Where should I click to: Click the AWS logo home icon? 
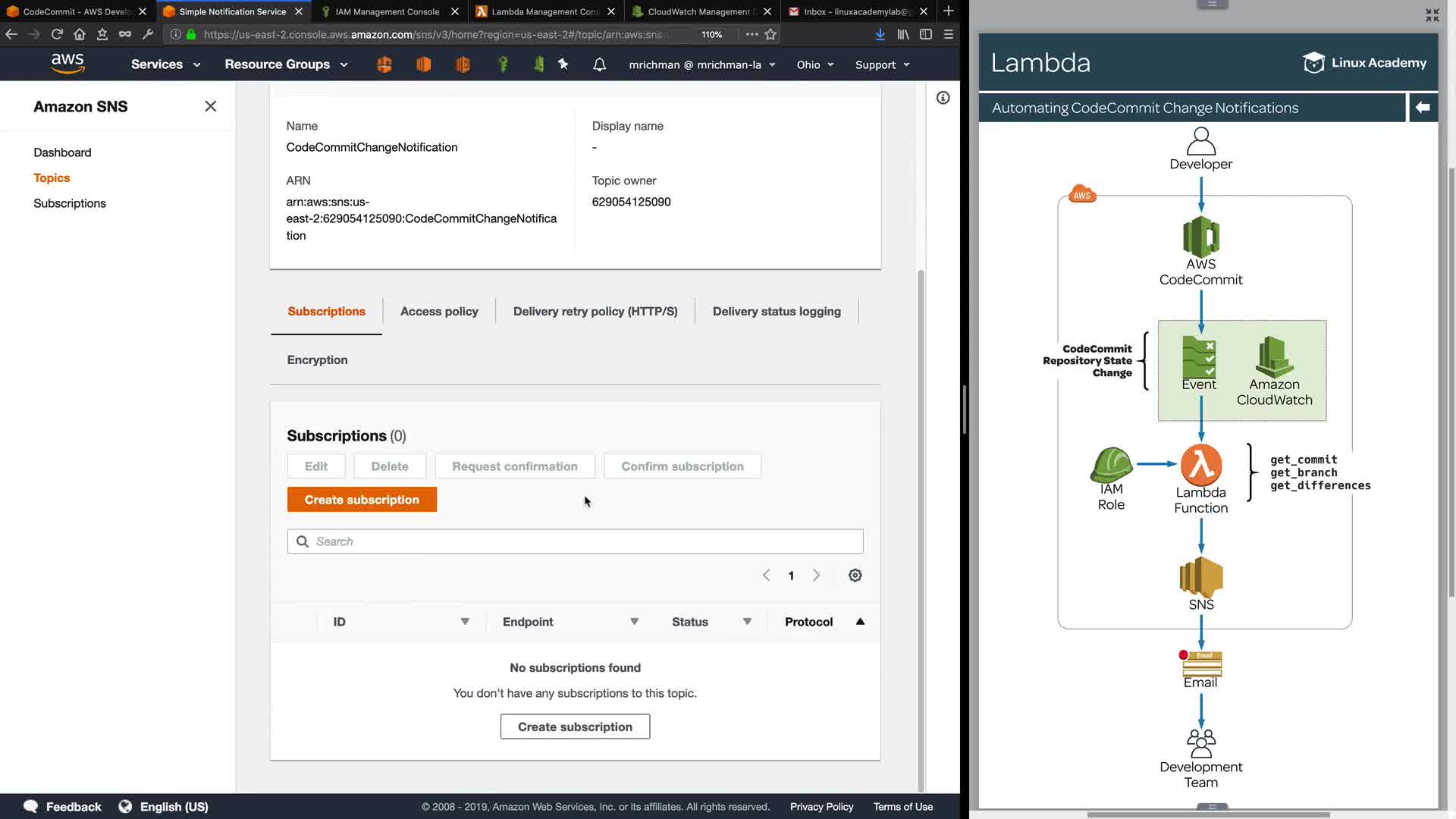click(x=67, y=64)
